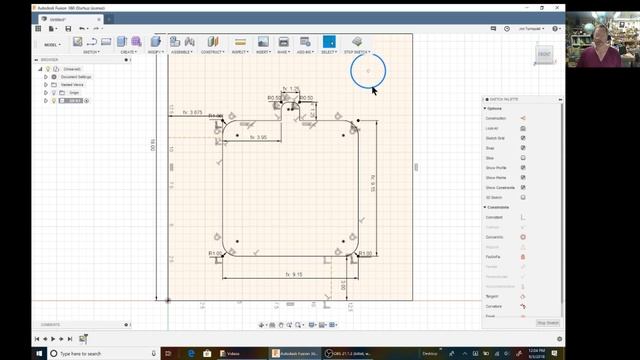Select the Assemble joint icon
Viewport: 640px width, 360px height.
pyautogui.click(x=189, y=41)
